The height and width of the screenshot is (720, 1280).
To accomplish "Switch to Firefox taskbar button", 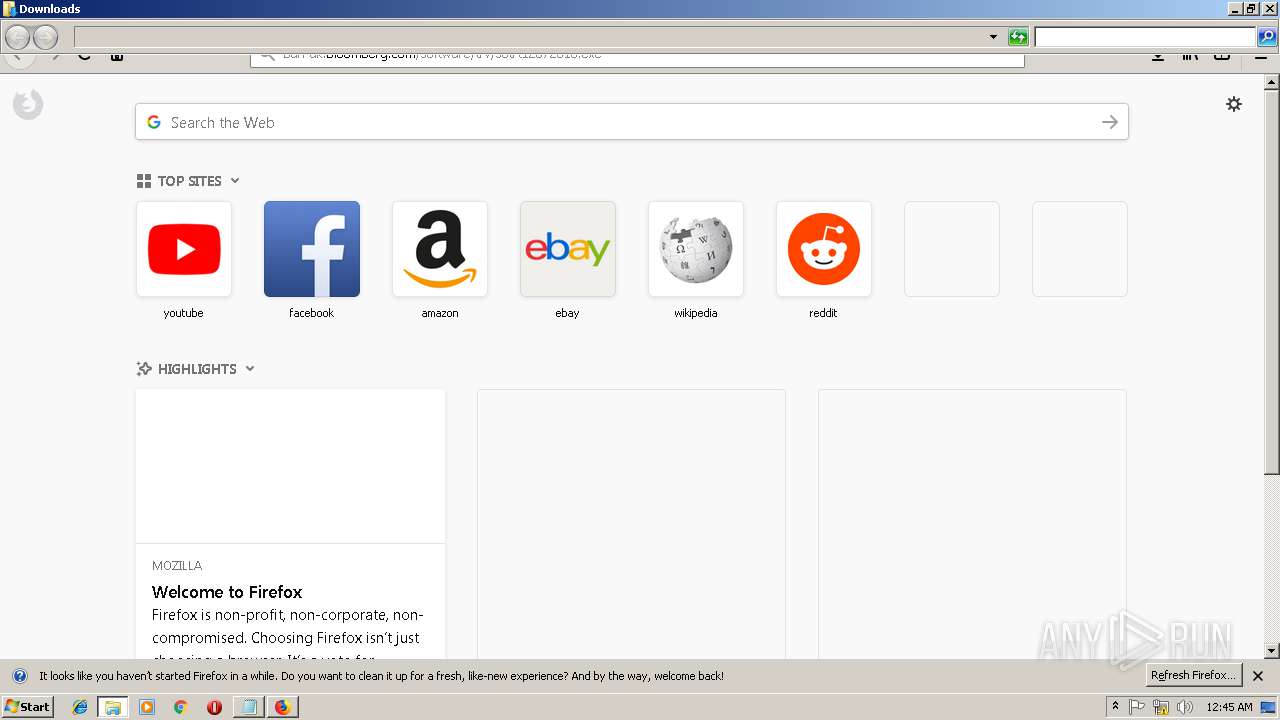I will [283, 707].
